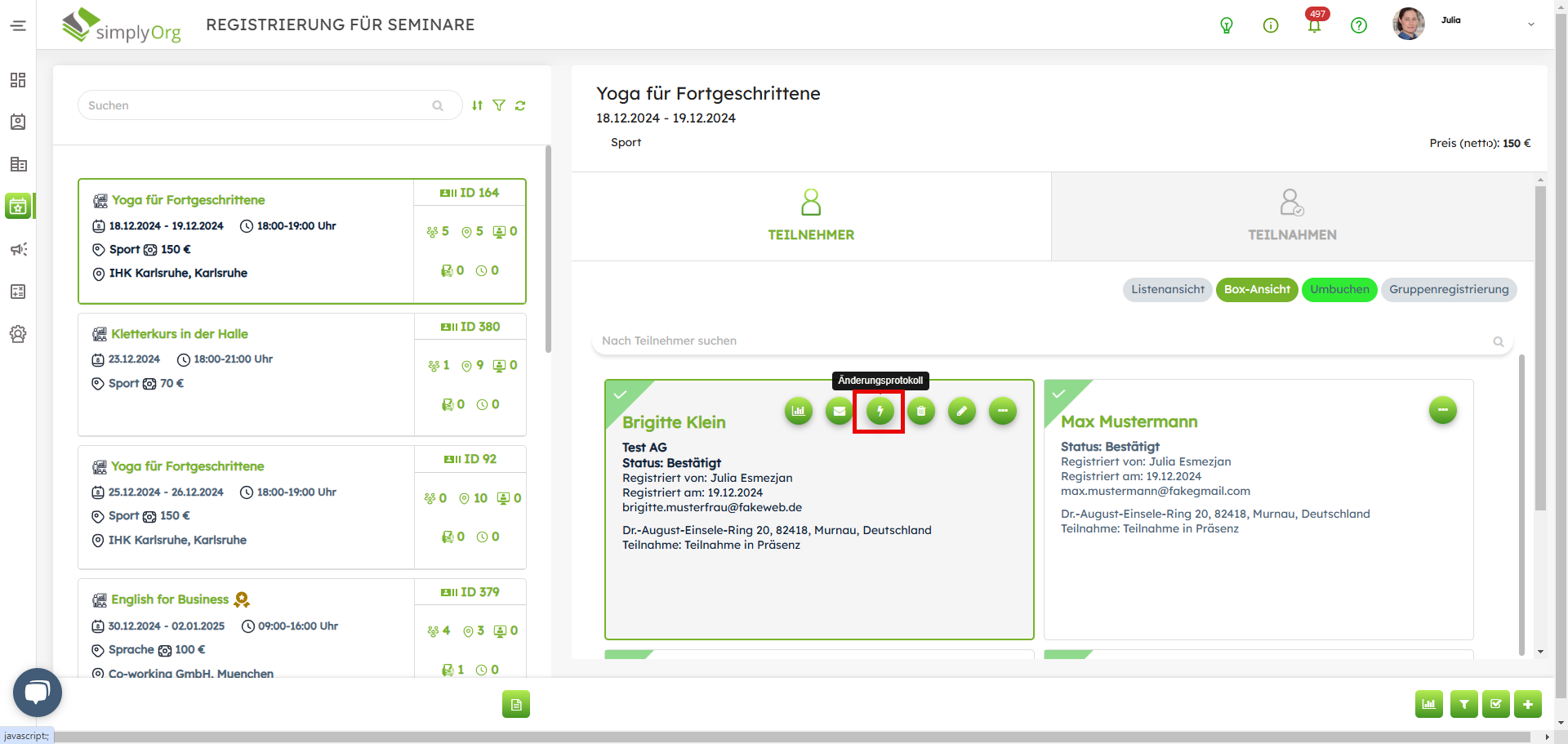This screenshot has width=1568, height=744.
Task: Open Änderungsprotokoll for Brigitte Klein
Action: 880,412
